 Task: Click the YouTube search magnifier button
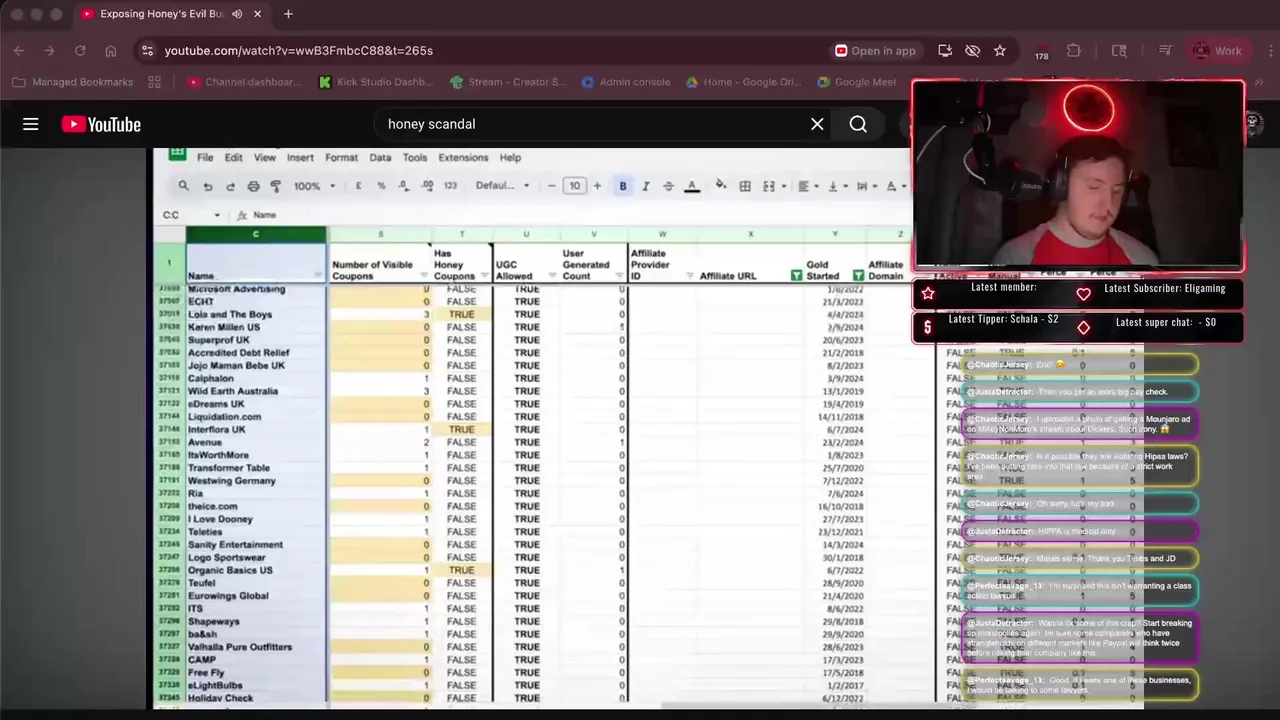click(x=858, y=124)
